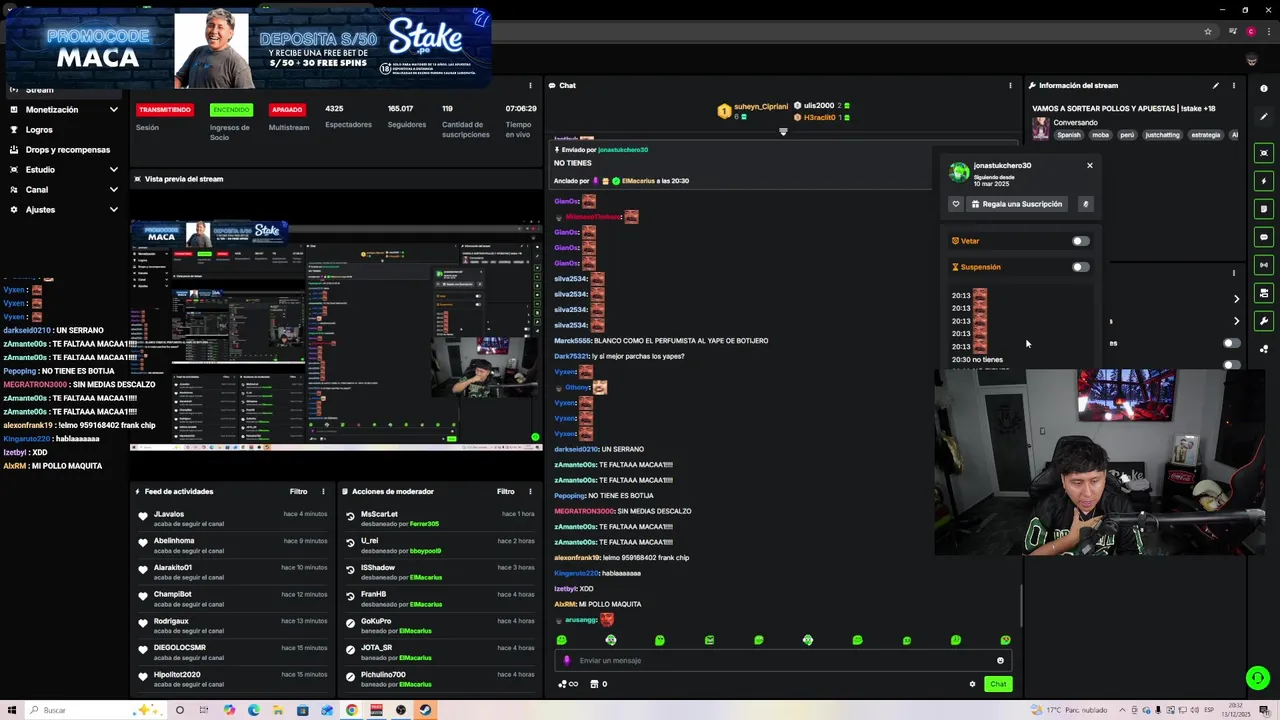Click the stream preview thumbnail
The height and width of the screenshot is (720, 1280).
336,333
